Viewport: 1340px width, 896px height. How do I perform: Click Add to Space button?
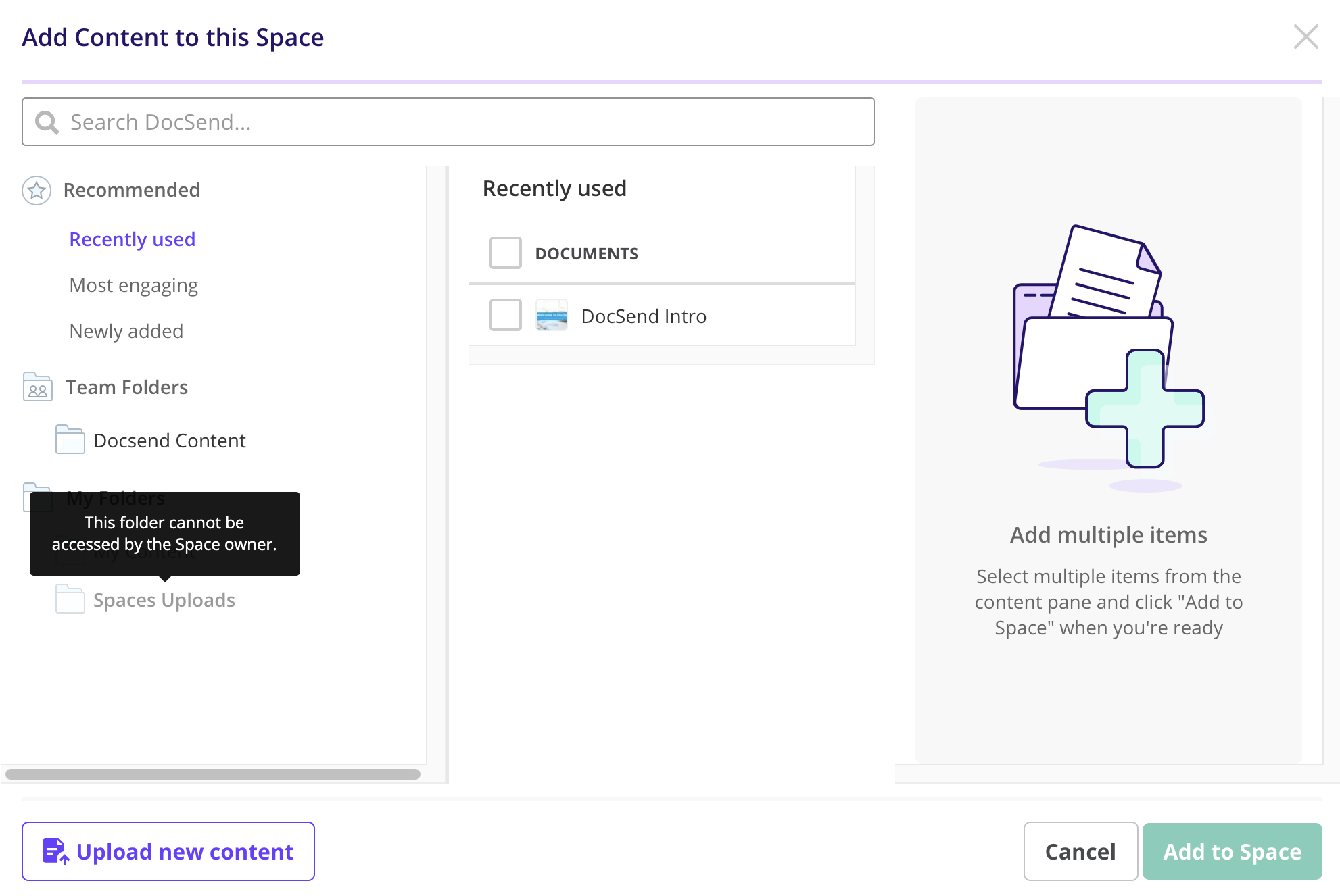click(1232, 851)
